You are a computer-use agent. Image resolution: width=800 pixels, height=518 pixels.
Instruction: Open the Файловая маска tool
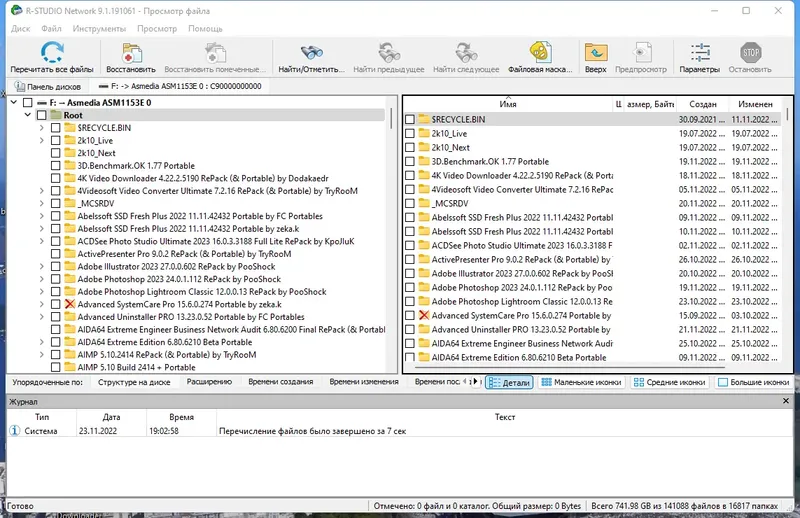click(540, 52)
